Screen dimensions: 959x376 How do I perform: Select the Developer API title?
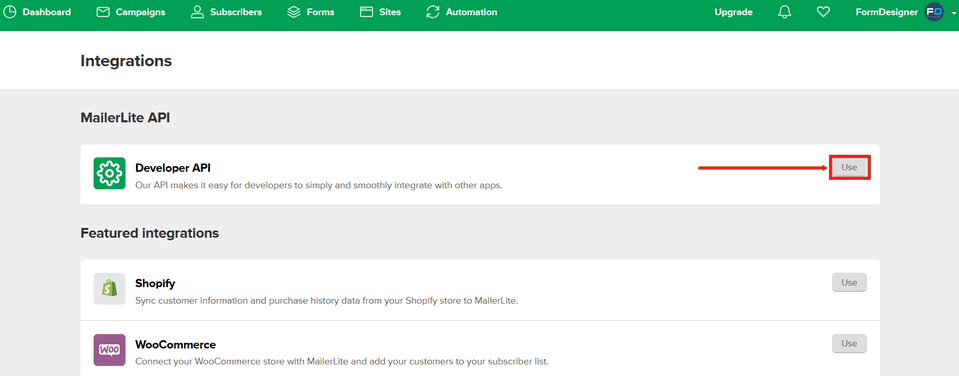[173, 168]
